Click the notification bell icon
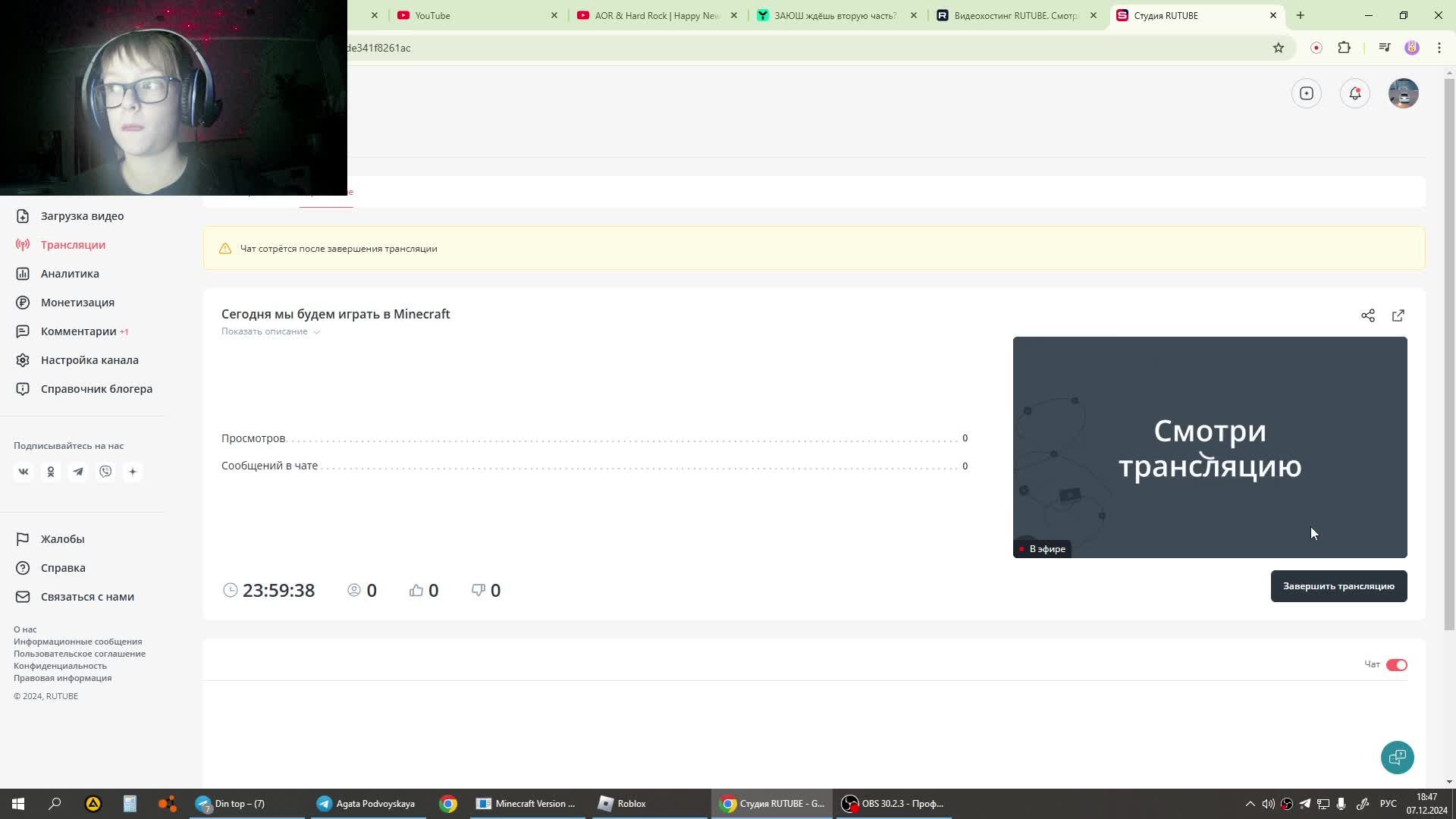Image resolution: width=1456 pixels, height=819 pixels. click(1356, 93)
